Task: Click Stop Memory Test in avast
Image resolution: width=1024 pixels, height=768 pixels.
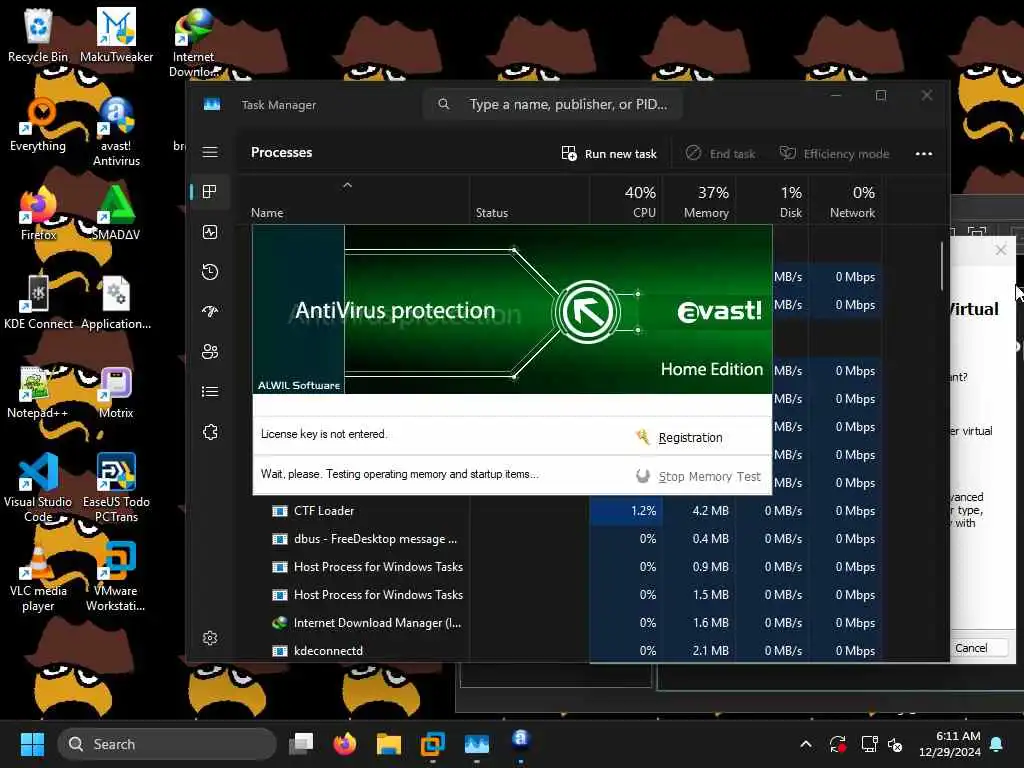Action: coord(709,477)
